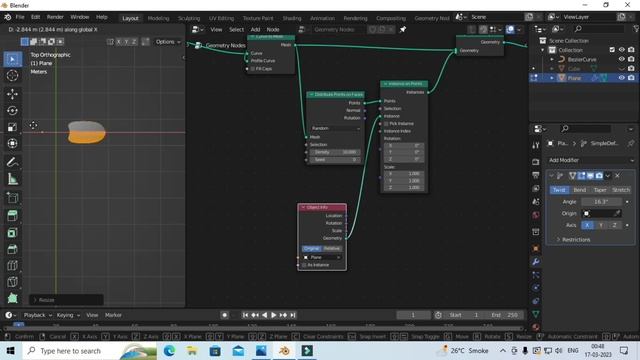
Task: Expand the Restrictions section
Action: tap(573, 240)
